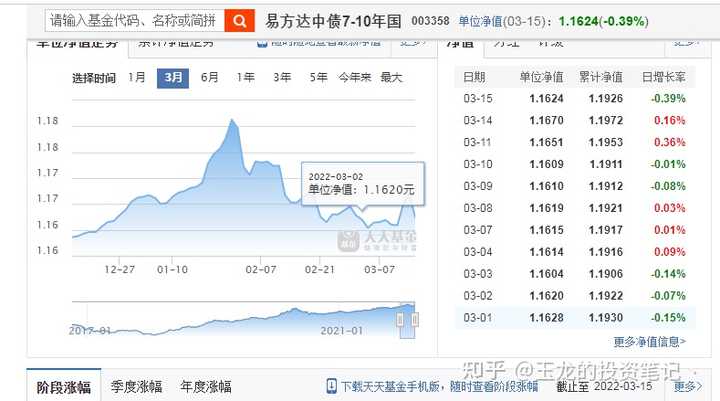Click the orange search magnifier button

point(239,21)
